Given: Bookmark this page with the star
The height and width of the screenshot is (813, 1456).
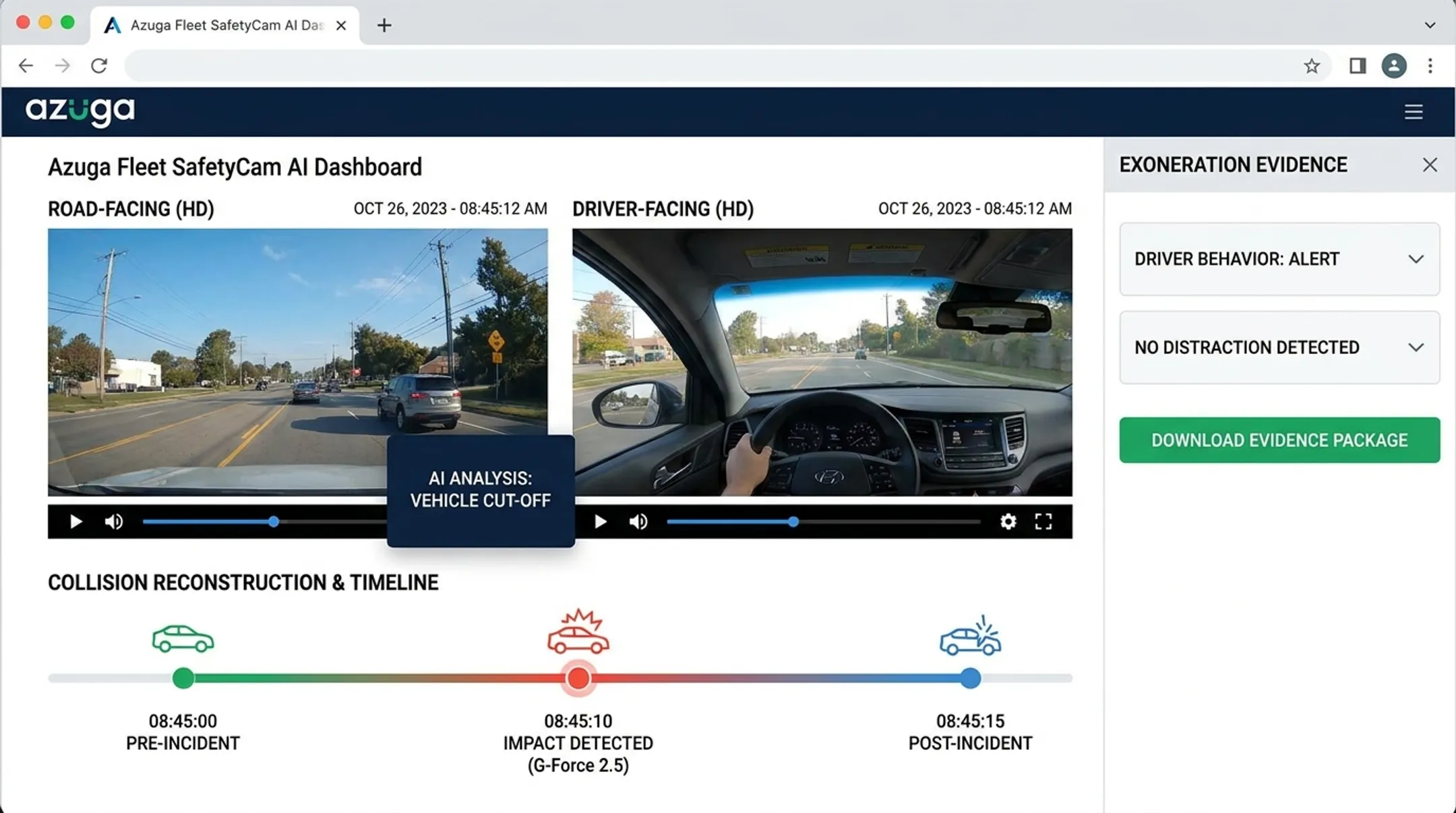Looking at the screenshot, I should tap(1311, 66).
